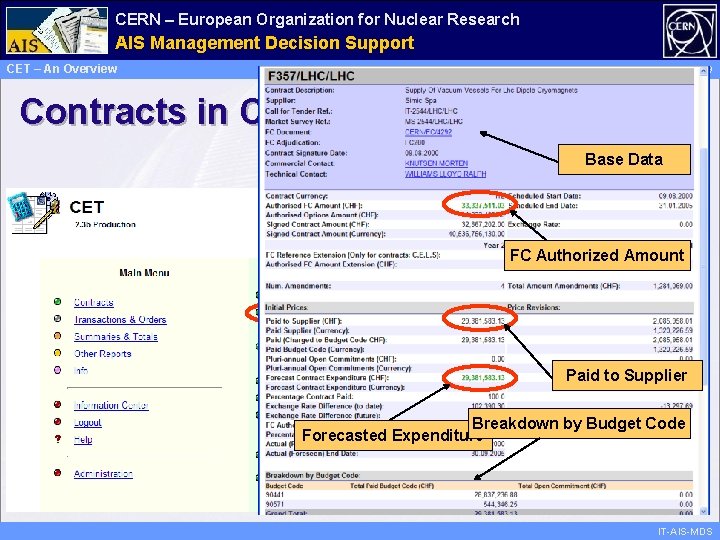Open the FC Document CERN/FC/4292 link

pos(428,132)
